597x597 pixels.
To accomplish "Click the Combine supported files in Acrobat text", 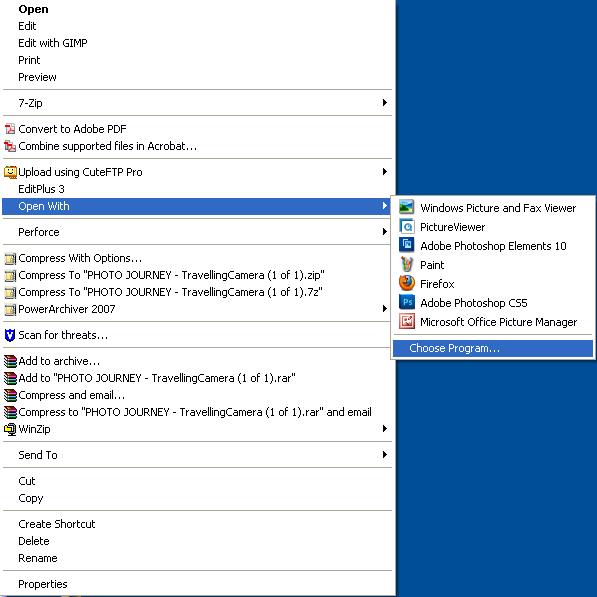I will (107, 146).
